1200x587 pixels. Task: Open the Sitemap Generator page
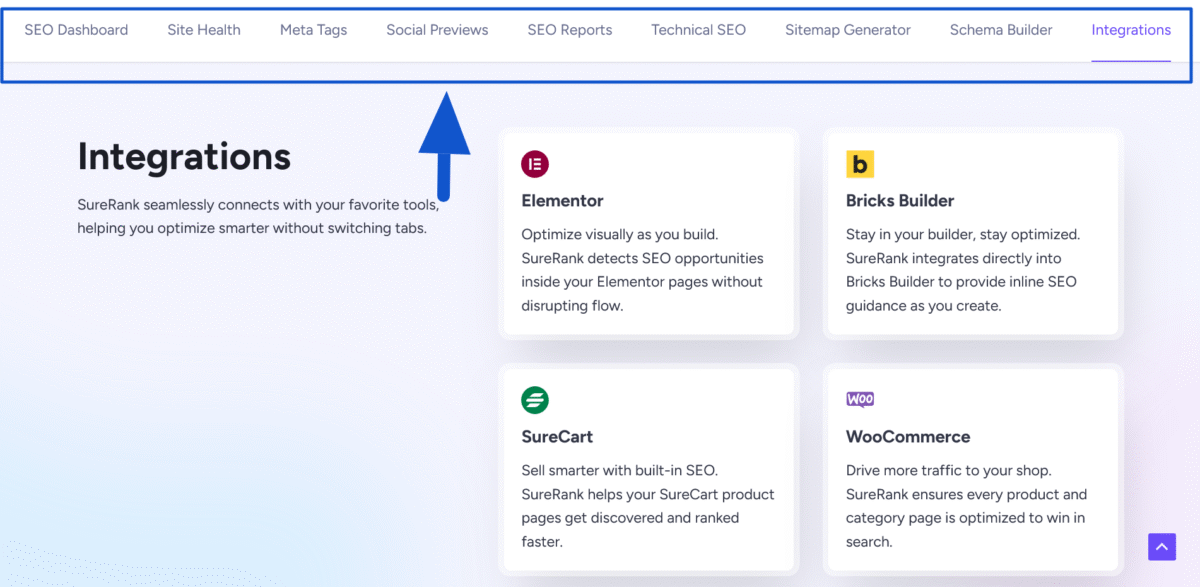[x=847, y=30]
